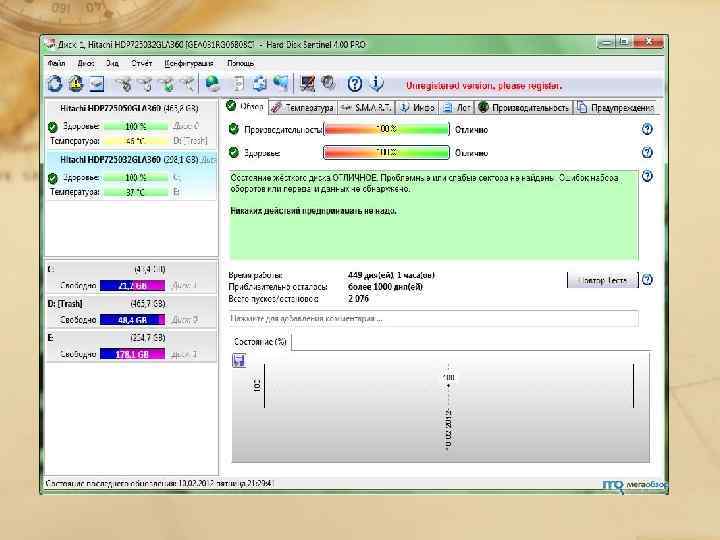Click the Здоровье 100% gradient bar in overview

386,152
